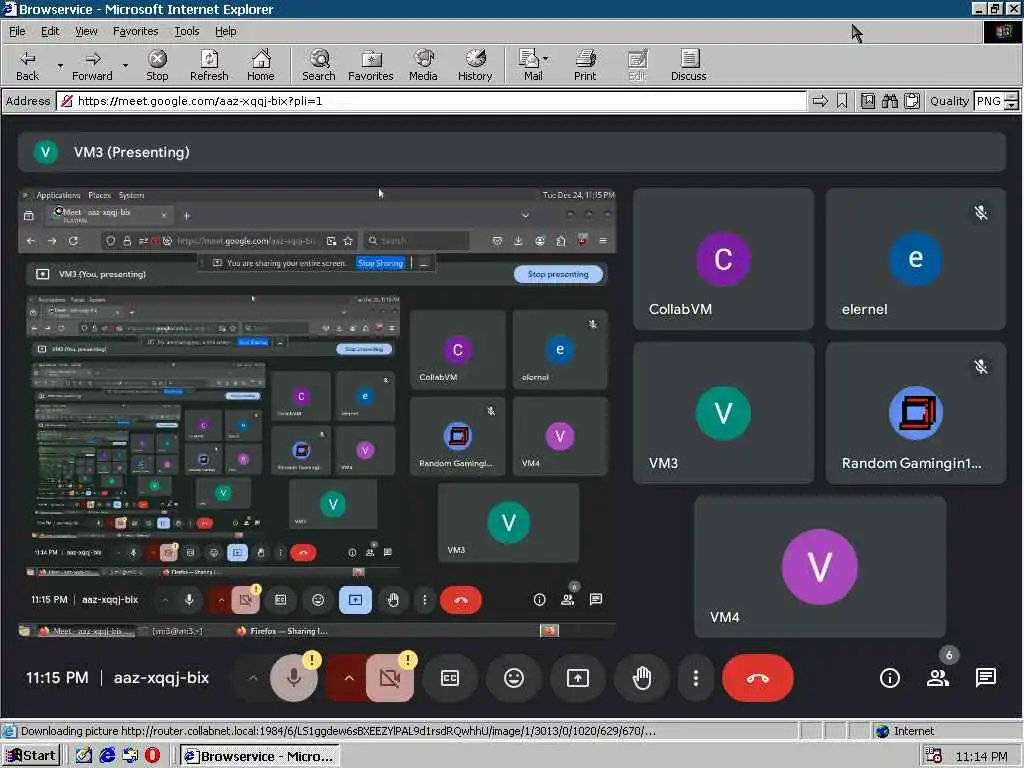1024x768 pixels.
Task: Open the Favorites menu
Action: click(x=135, y=31)
